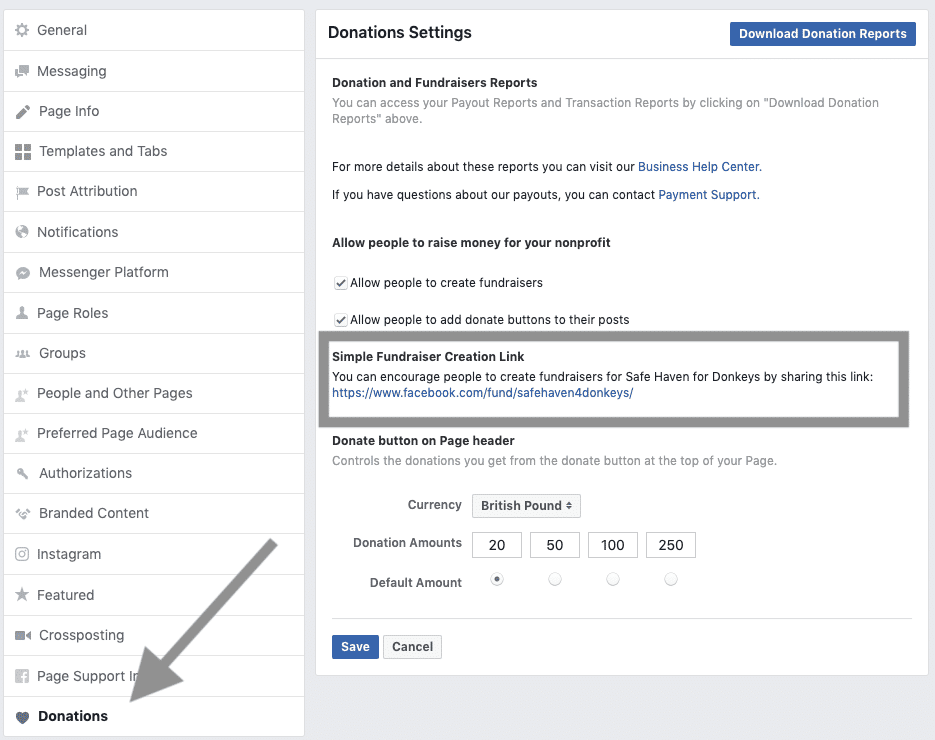Click the Notifications globe icon
The image size is (935, 740).
pos(22,232)
